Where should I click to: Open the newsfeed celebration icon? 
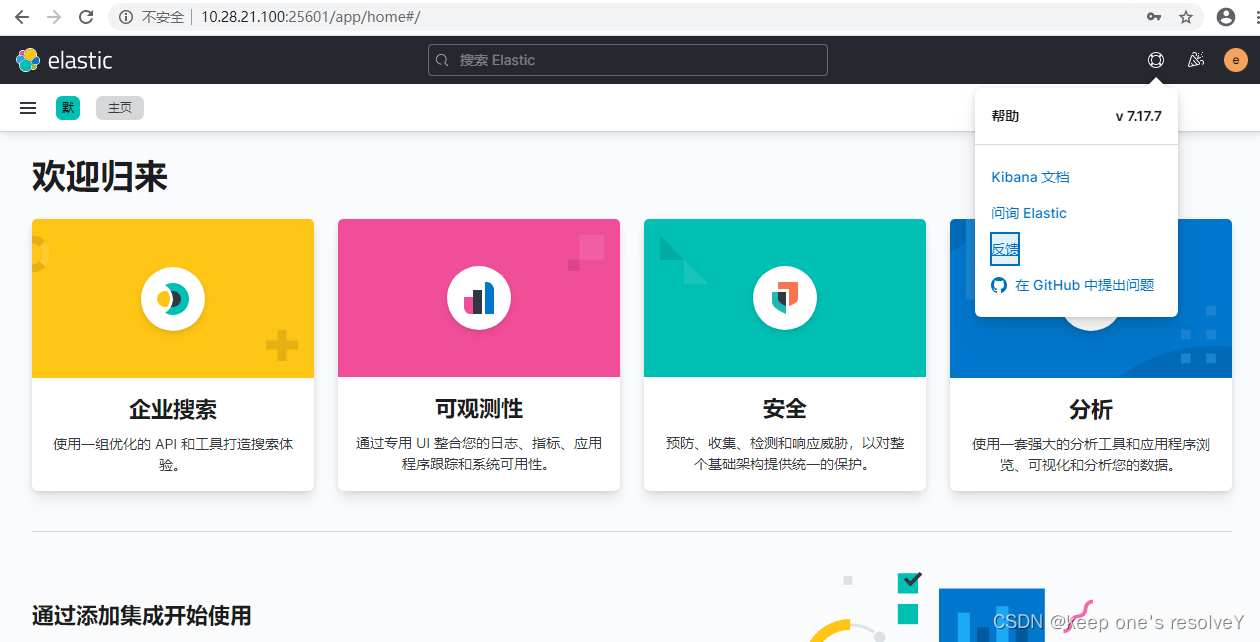coord(1196,60)
